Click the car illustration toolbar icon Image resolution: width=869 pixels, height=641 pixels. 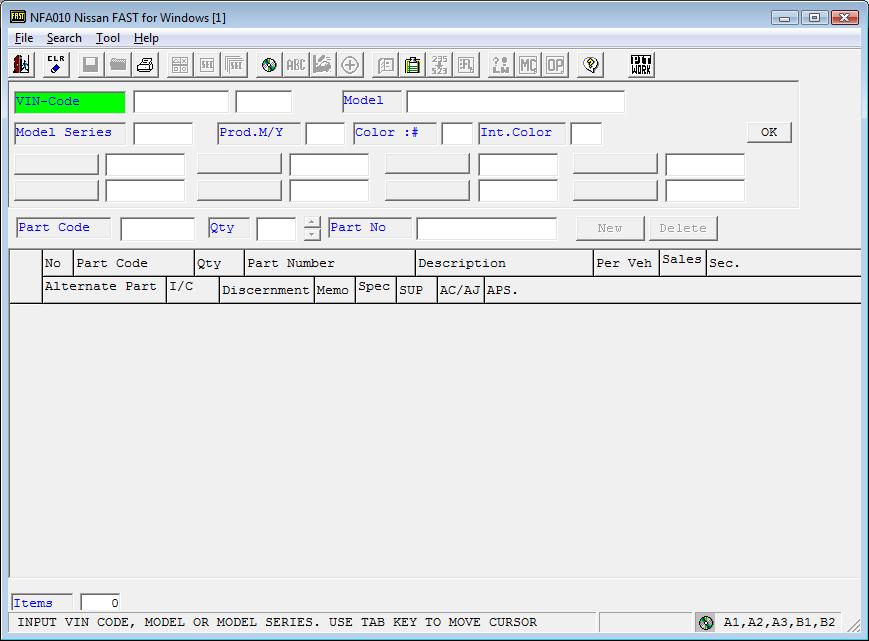pos(323,65)
